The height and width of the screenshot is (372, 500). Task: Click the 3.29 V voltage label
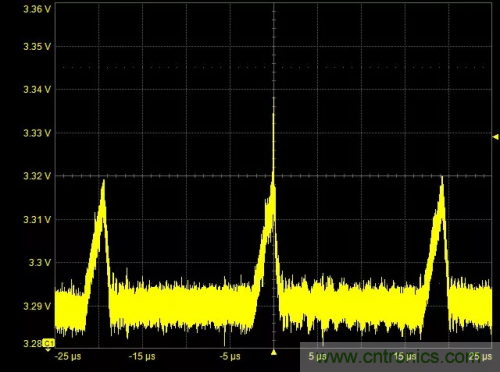point(37,306)
